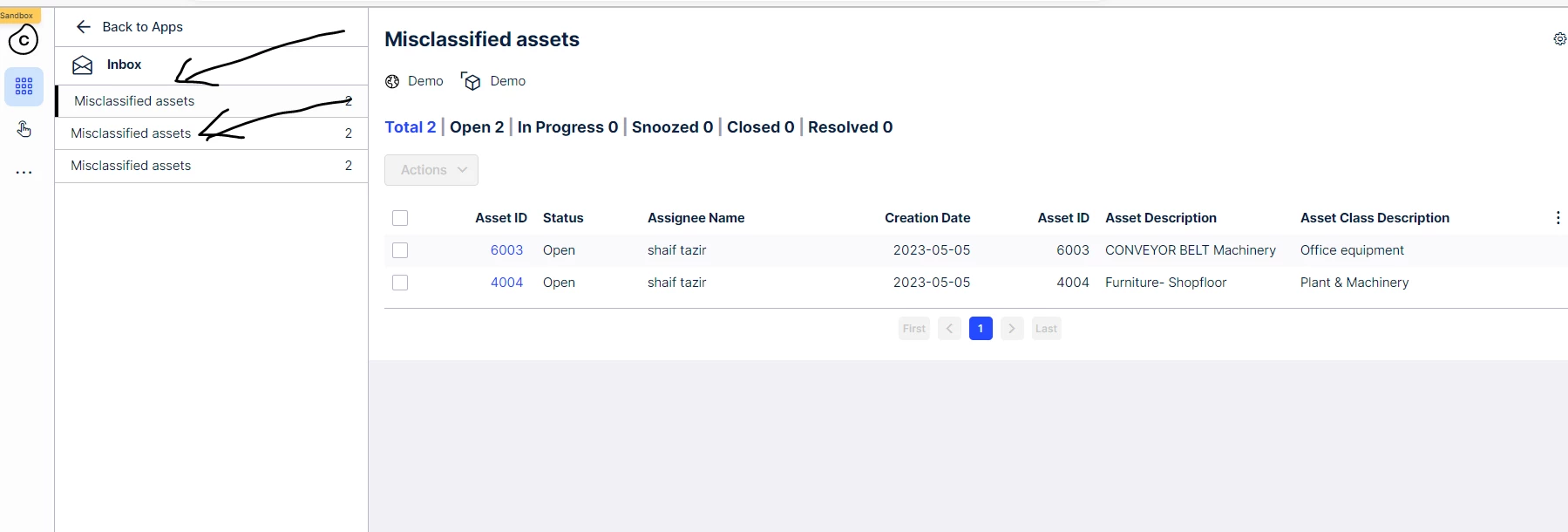Toggle the select-all header checkbox
This screenshot has width=1568, height=532.
(x=400, y=218)
